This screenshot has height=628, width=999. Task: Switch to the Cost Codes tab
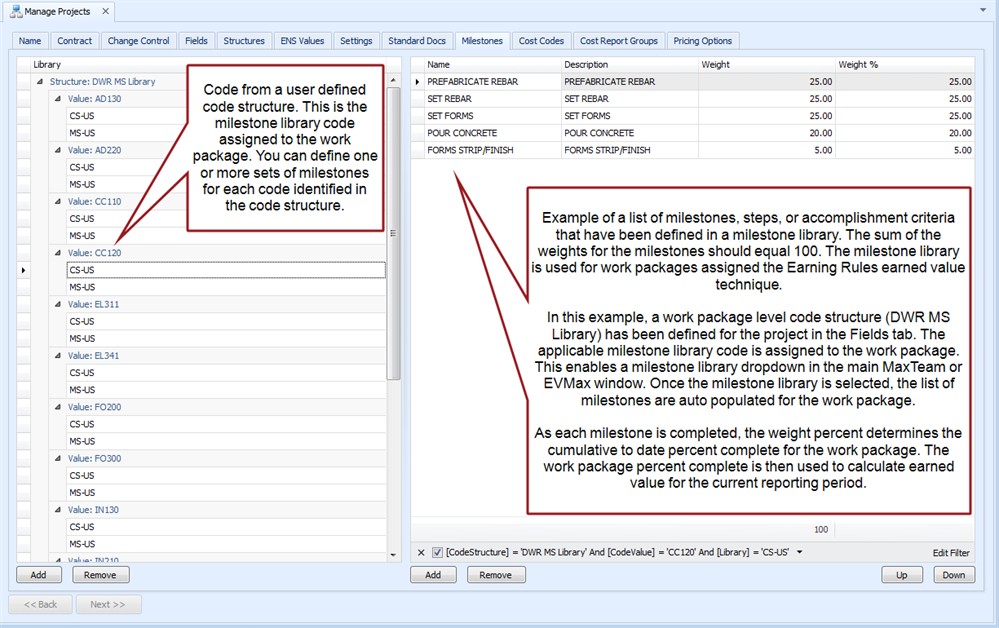541,41
